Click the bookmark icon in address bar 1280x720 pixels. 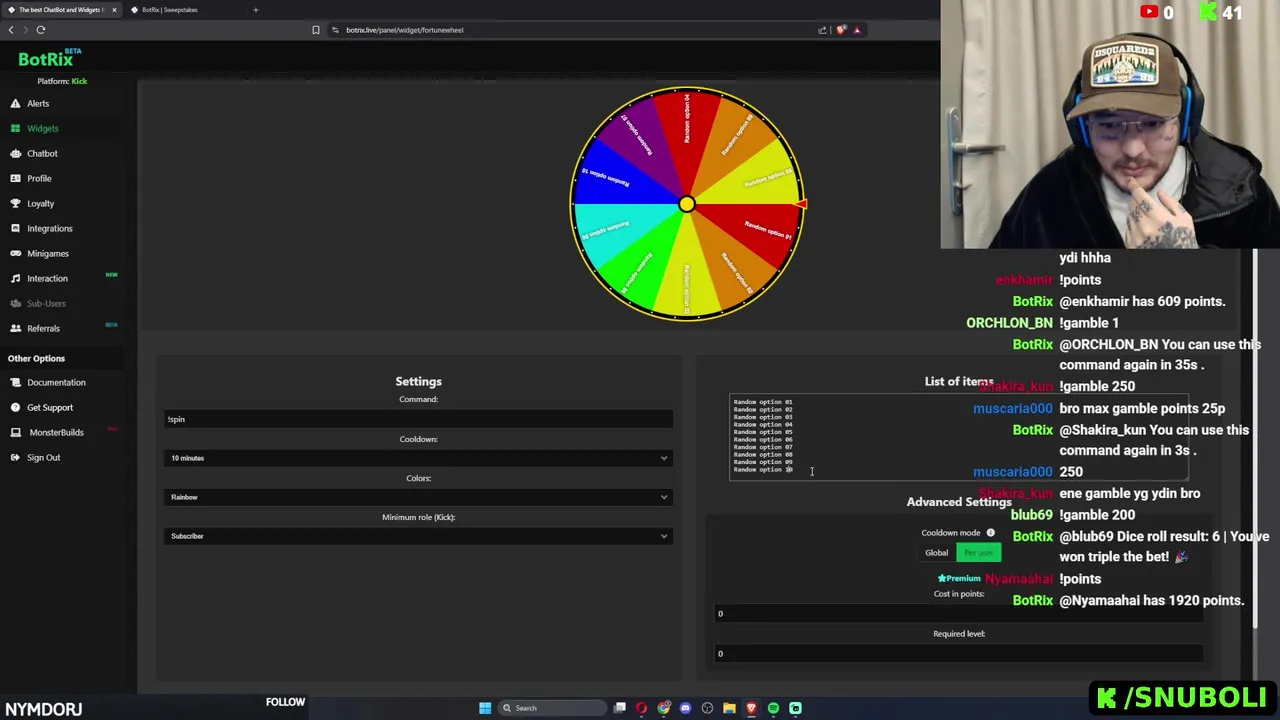pos(316,30)
